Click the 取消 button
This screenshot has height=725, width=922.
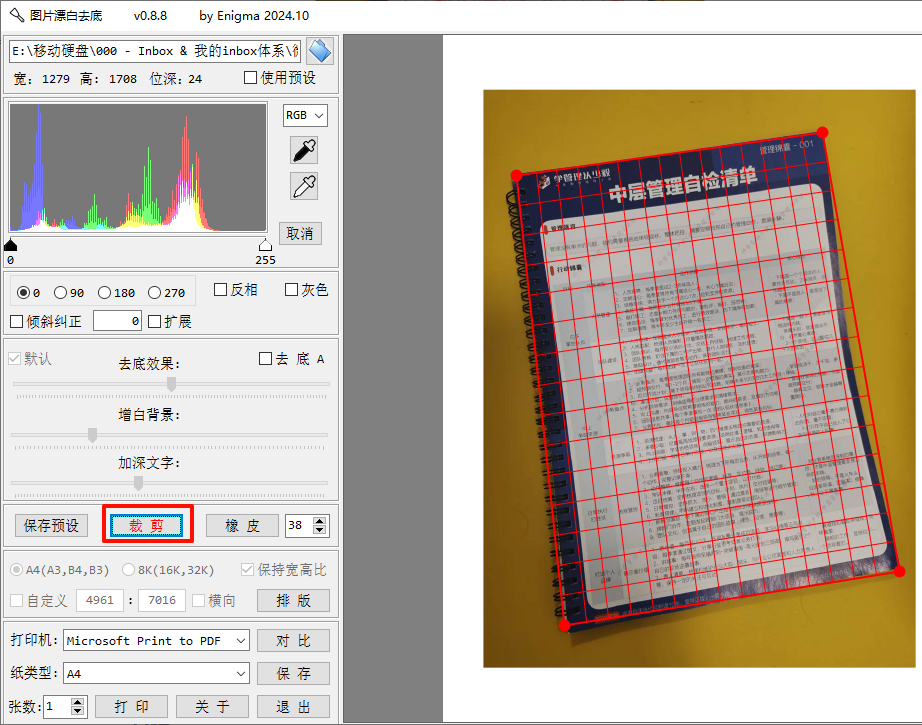point(300,233)
